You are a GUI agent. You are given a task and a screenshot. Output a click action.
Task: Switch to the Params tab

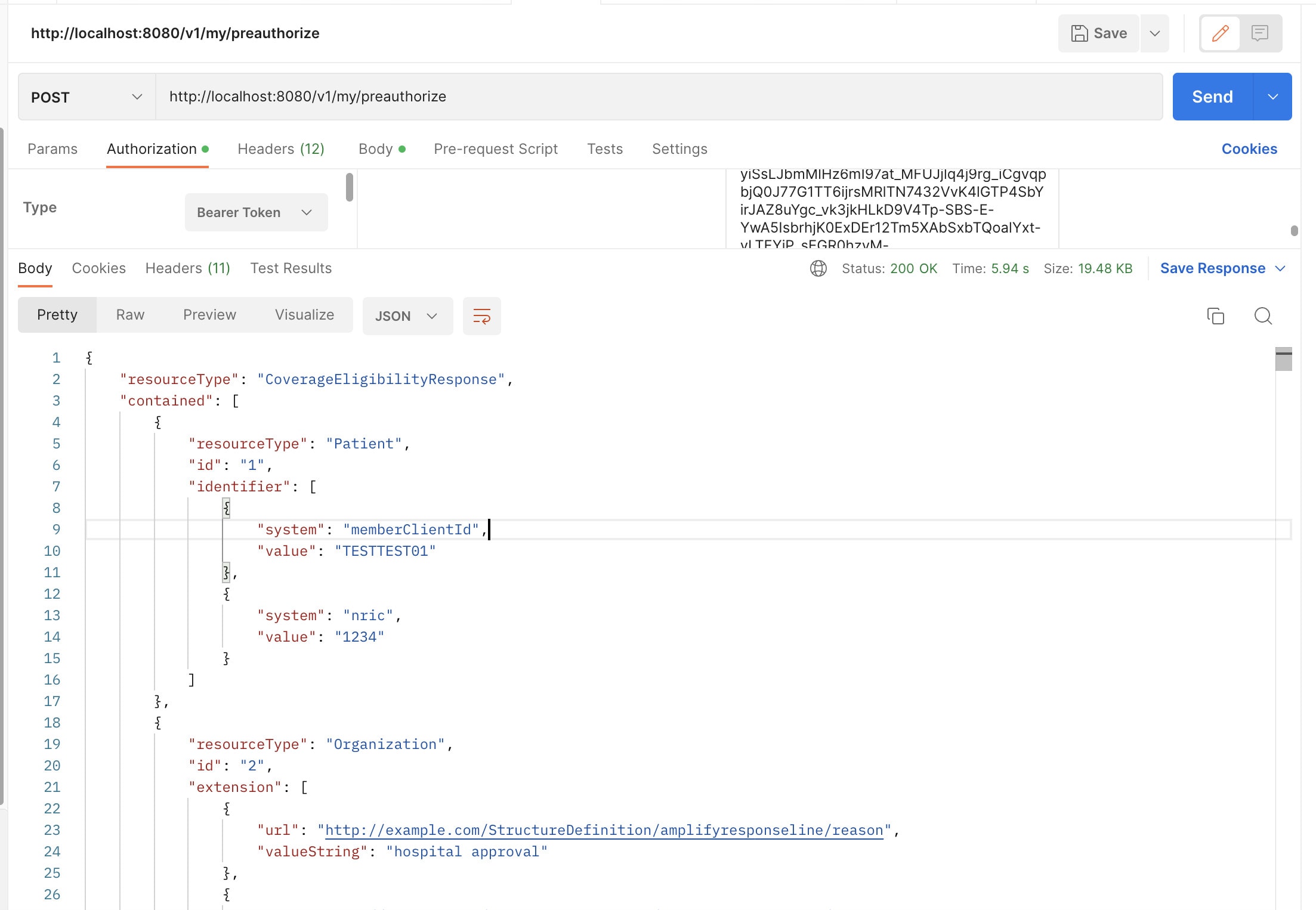click(x=52, y=149)
